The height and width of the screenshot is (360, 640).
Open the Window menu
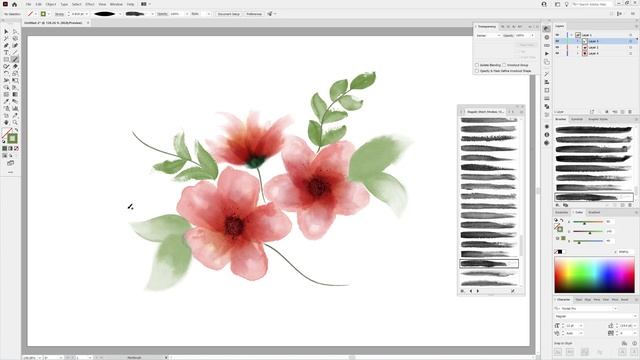(x=116, y=4)
